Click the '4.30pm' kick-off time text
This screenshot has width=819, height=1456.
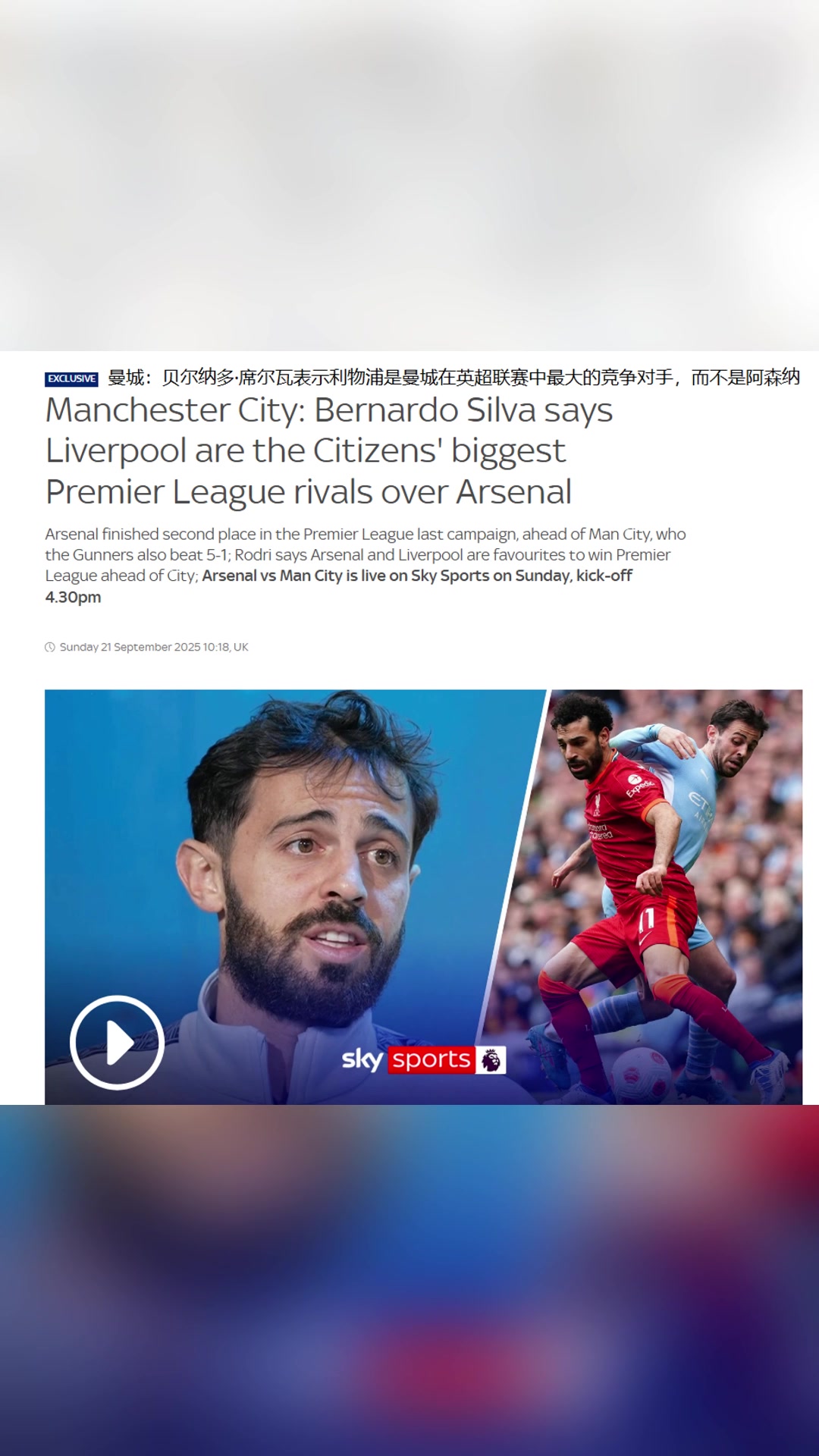pyautogui.click(x=73, y=597)
